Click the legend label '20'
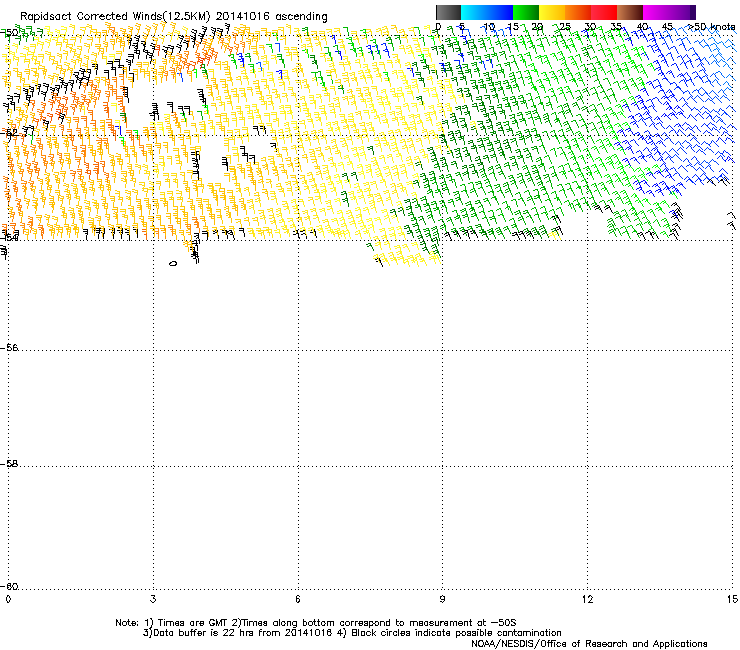Image resolution: width=740 pixels, height=650 pixels. [538, 27]
